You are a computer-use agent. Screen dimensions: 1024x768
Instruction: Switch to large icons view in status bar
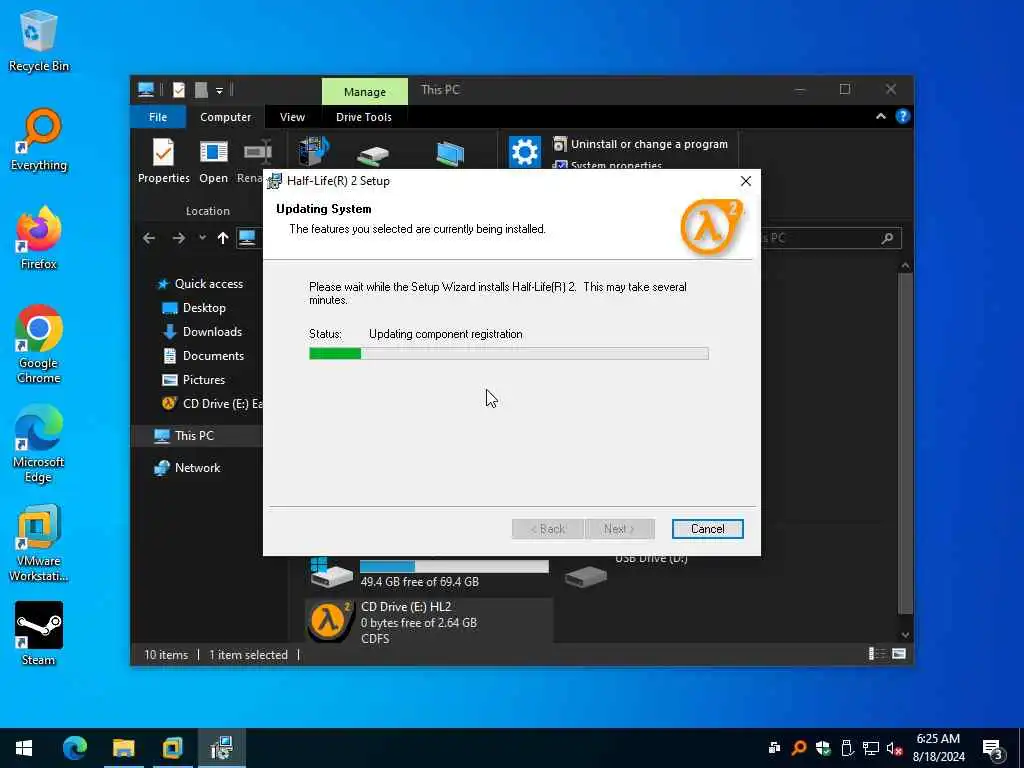pyautogui.click(x=899, y=654)
